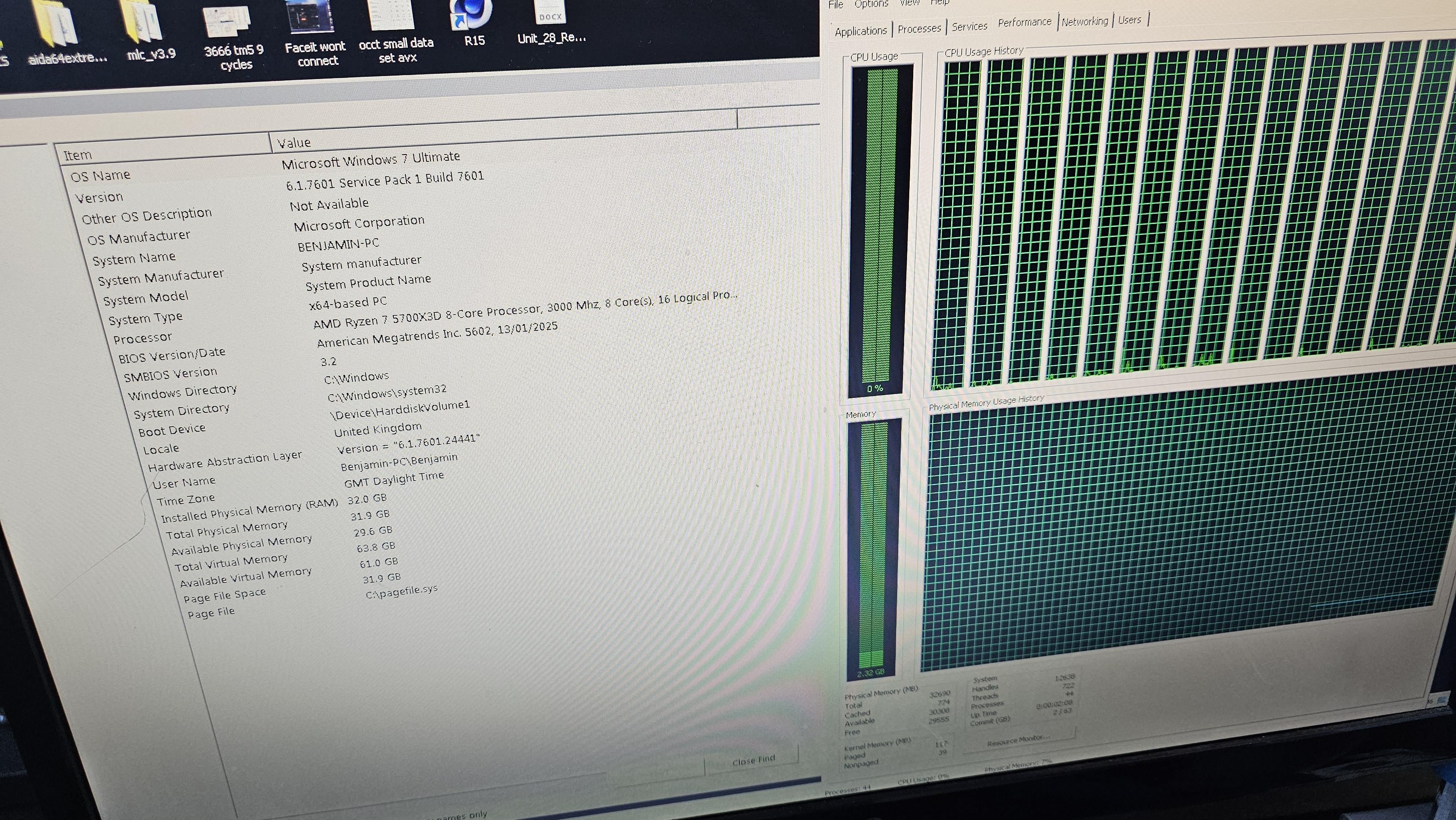Click the Close Find button
Image resolution: width=1456 pixels, height=820 pixels.
tap(753, 761)
